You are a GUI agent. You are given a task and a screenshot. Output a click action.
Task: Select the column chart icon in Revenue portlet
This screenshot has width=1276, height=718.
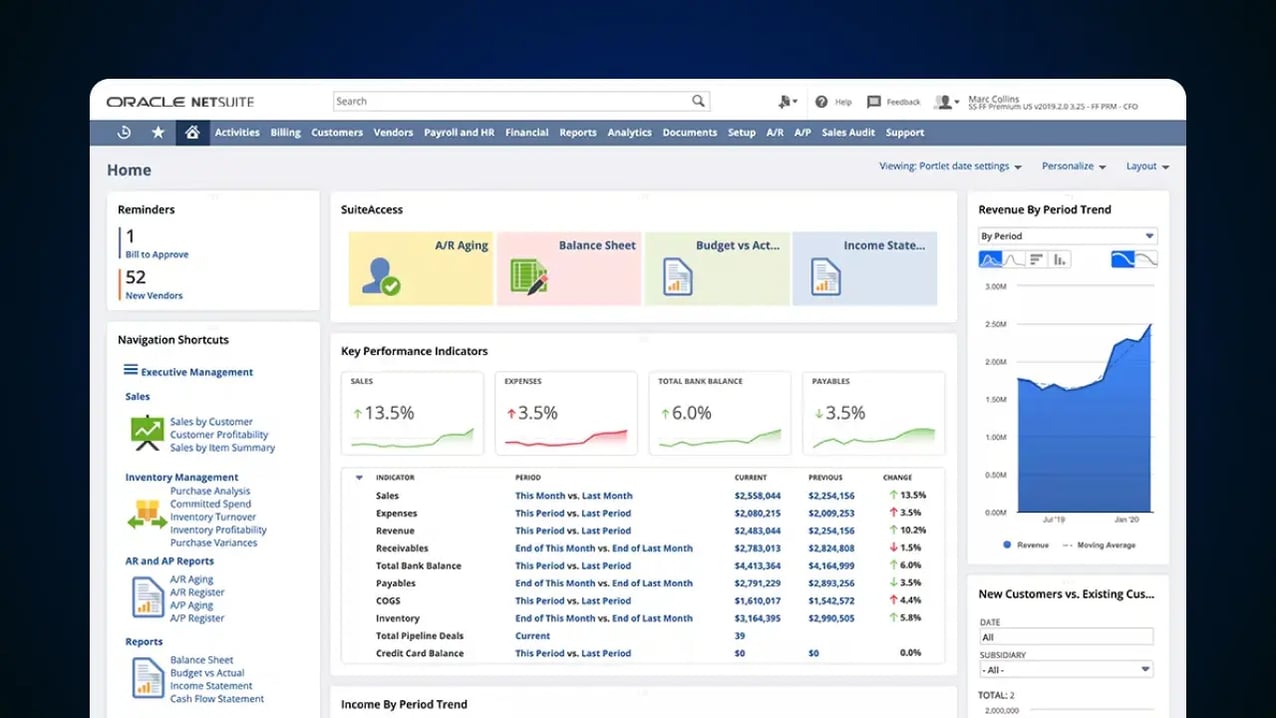[x=1060, y=258]
